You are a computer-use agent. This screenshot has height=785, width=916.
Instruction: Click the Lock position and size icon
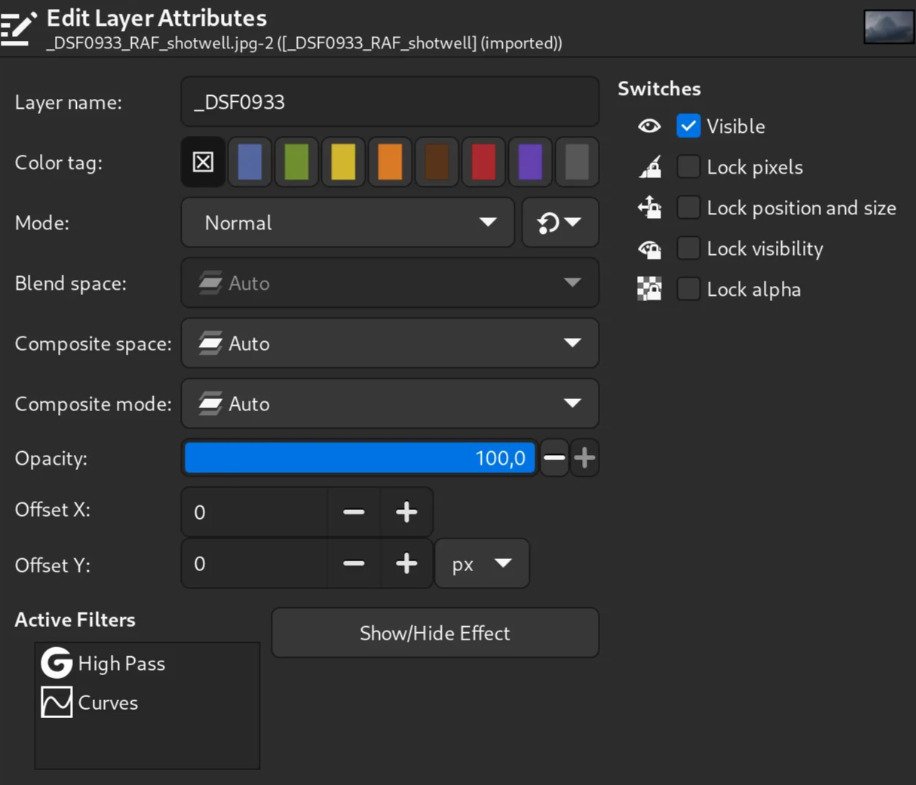pyautogui.click(x=650, y=208)
